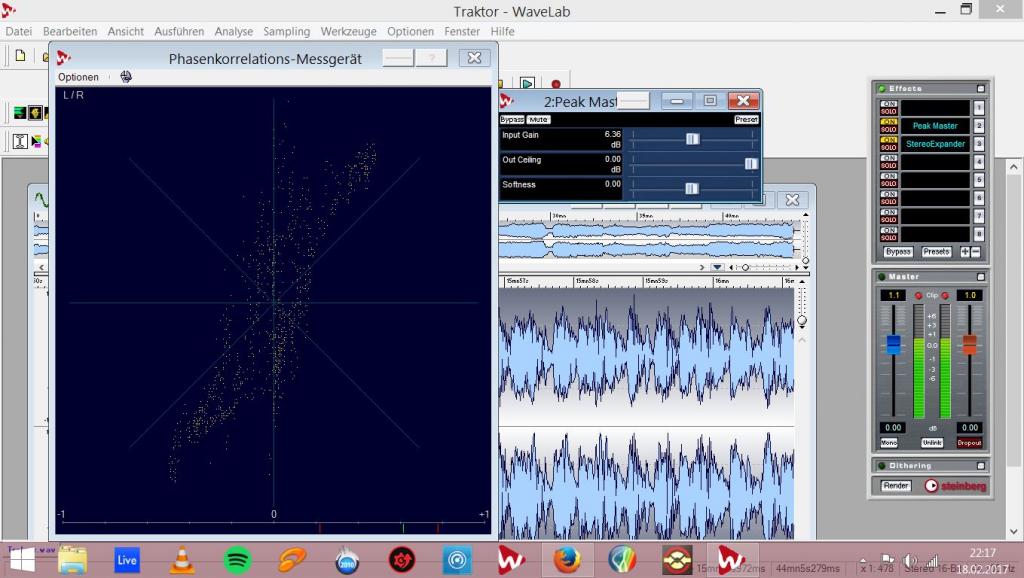Screen dimensions: 1024x578
Task: Open VLC from the taskbar
Action: [x=182, y=560]
